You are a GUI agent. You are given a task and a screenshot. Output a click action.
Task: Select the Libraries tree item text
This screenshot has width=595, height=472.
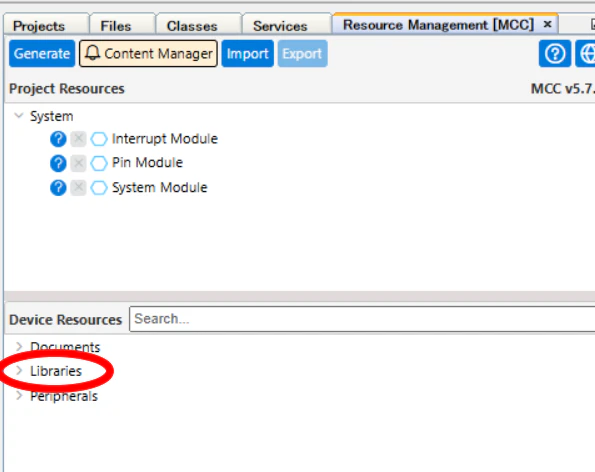pos(56,371)
